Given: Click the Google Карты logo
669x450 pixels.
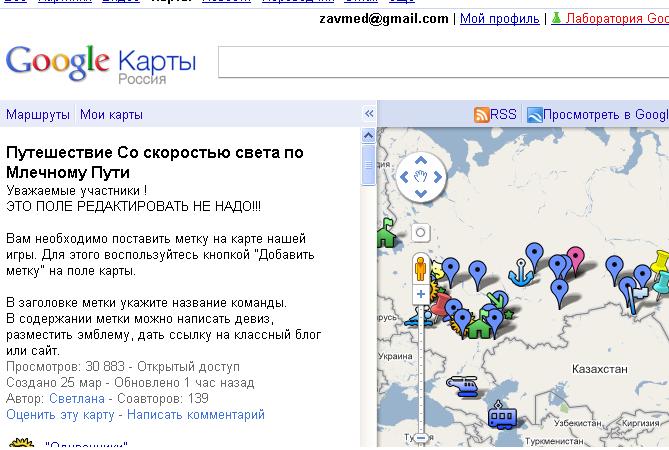Looking at the screenshot, I should point(101,64).
